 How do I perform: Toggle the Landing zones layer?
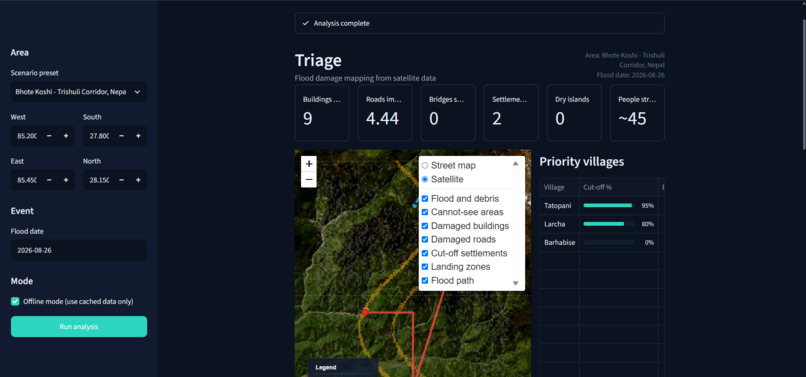coord(425,267)
